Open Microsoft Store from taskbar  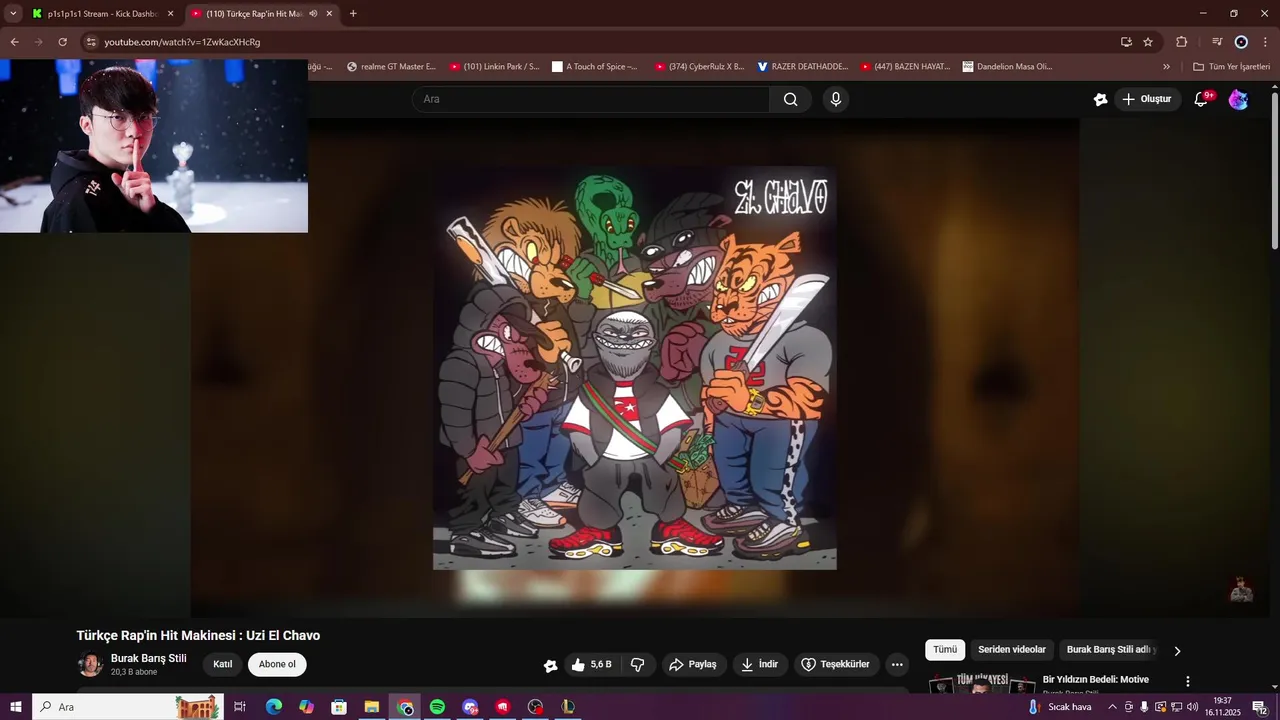(x=339, y=707)
